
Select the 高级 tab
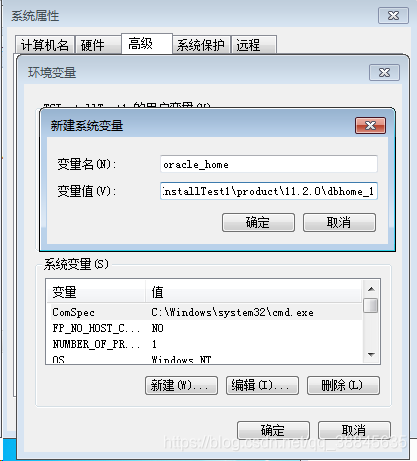[147, 43]
